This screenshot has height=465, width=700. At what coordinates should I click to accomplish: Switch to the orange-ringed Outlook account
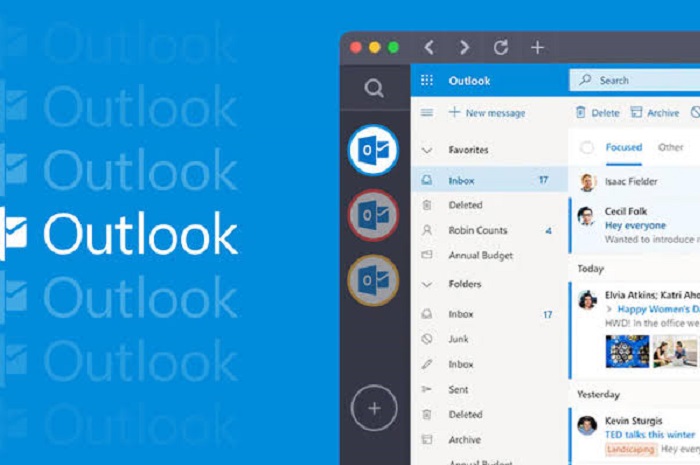pyautogui.click(x=373, y=280)
